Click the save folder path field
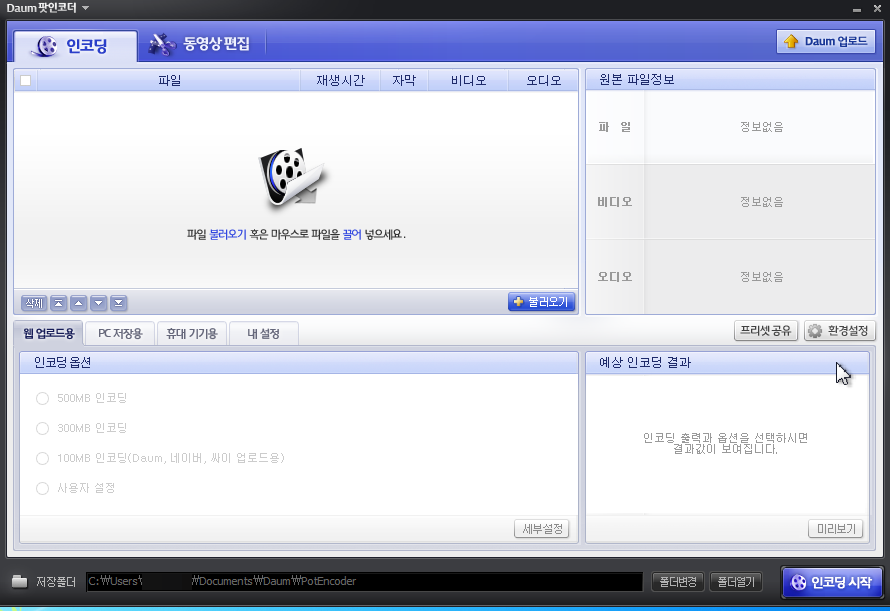The image size is (890, 611). (364, 581)
